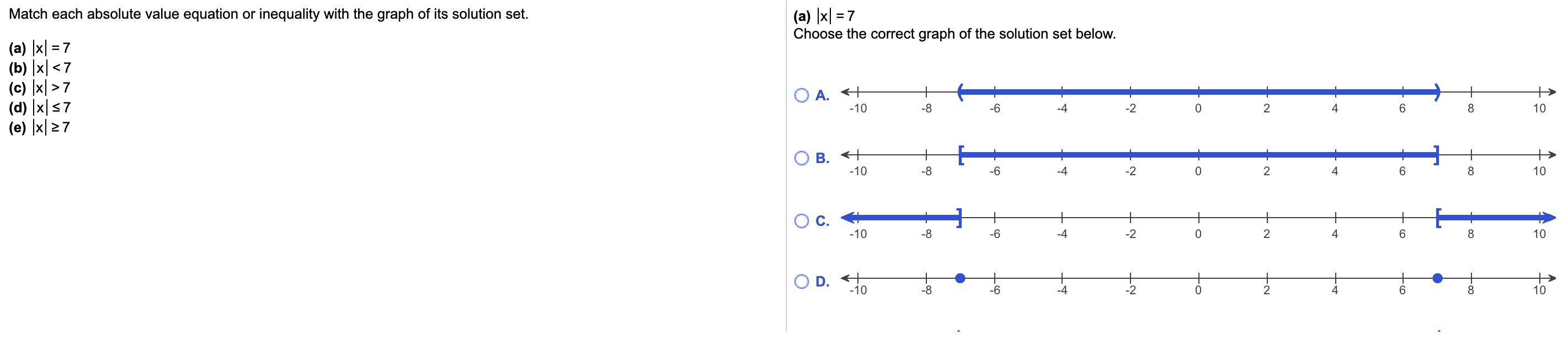Screen dimensions: 1568x346
Task: Click equation (e) |x| ≥ 7 in the list
Action: pyautogui.click(x=40, y=128)
